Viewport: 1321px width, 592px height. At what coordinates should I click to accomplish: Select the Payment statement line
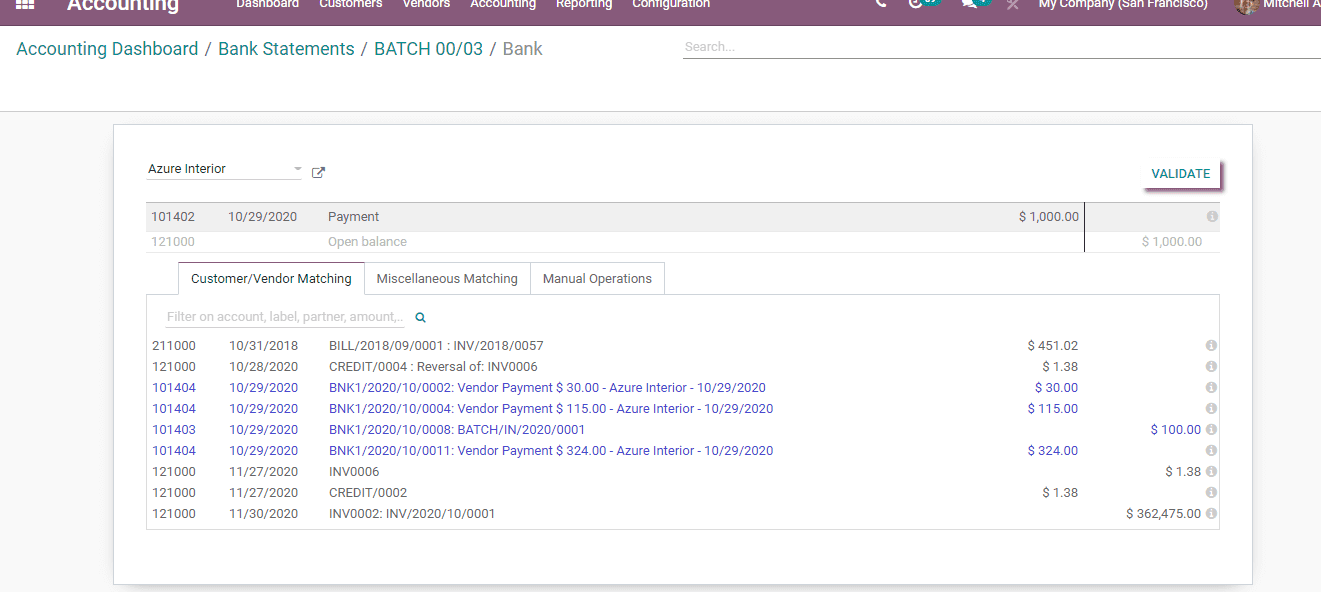[x=682, y=217]
